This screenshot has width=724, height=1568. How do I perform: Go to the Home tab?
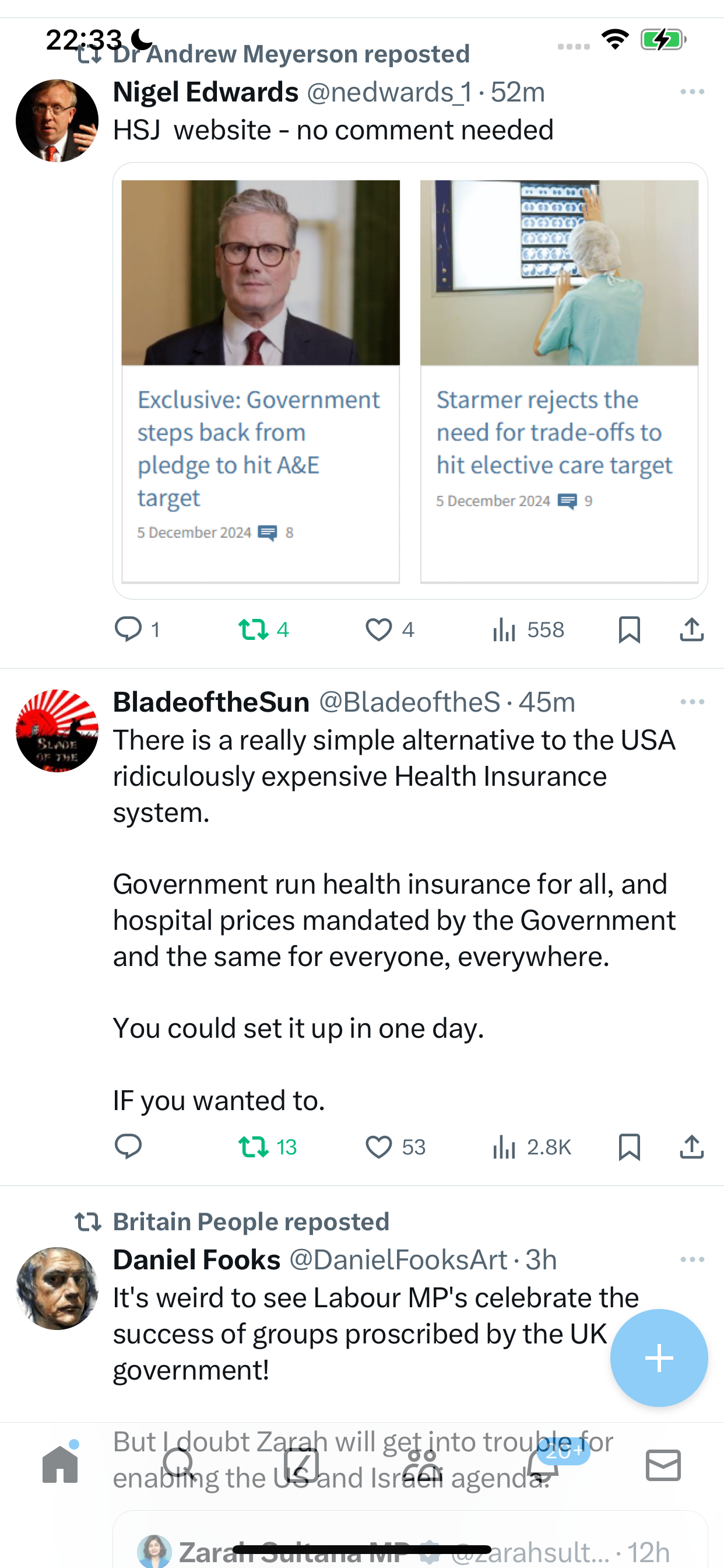pos(60,1465)
